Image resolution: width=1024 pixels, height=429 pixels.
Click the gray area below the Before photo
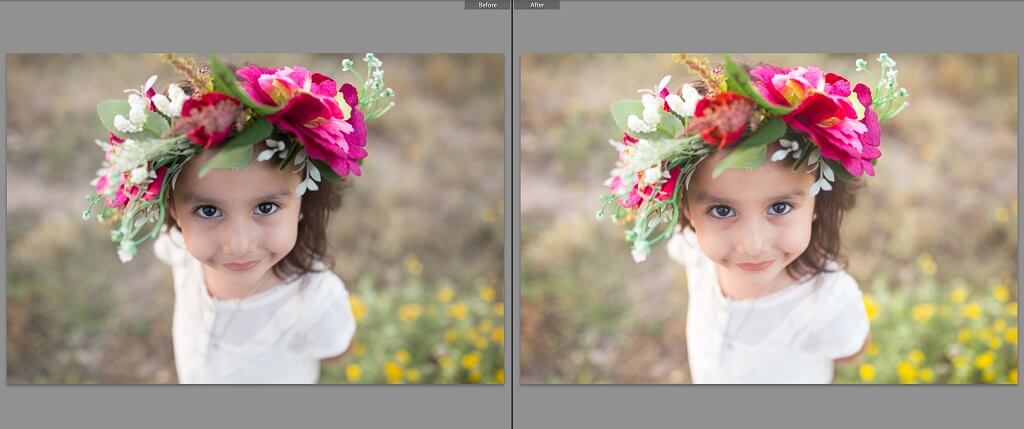(255, 407)
